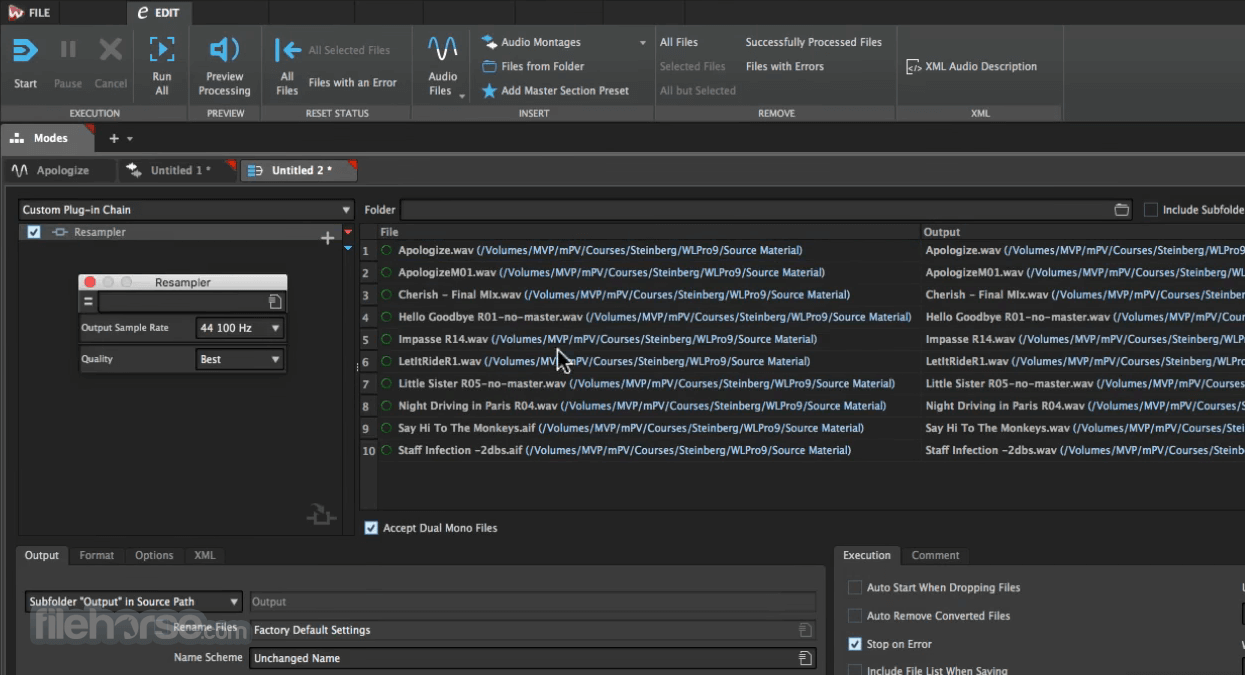Switch to the Apologize tab
The width and height of the screenshot is (1245, 675).
coord(59,171)
